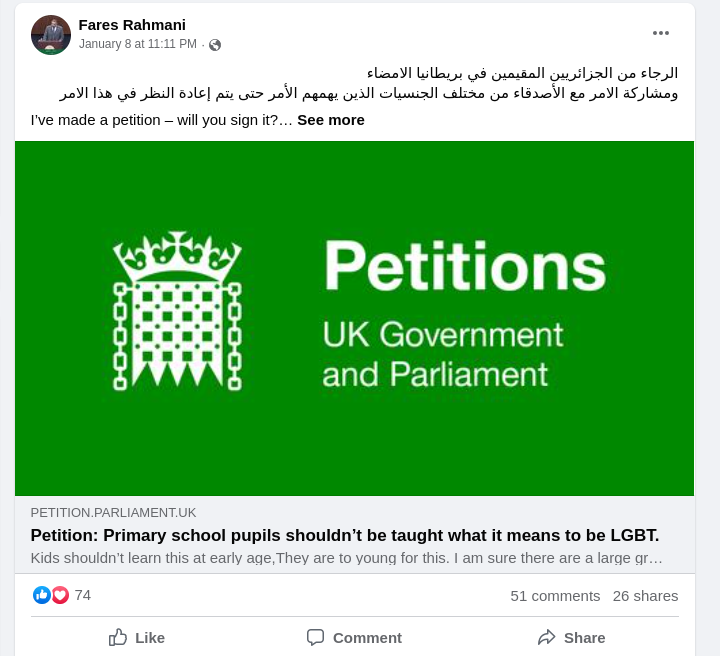This screenshot has width=720, height=656.
Task: Click the crowned portcullis Parliament logo
Action: (x=178, y=311)
